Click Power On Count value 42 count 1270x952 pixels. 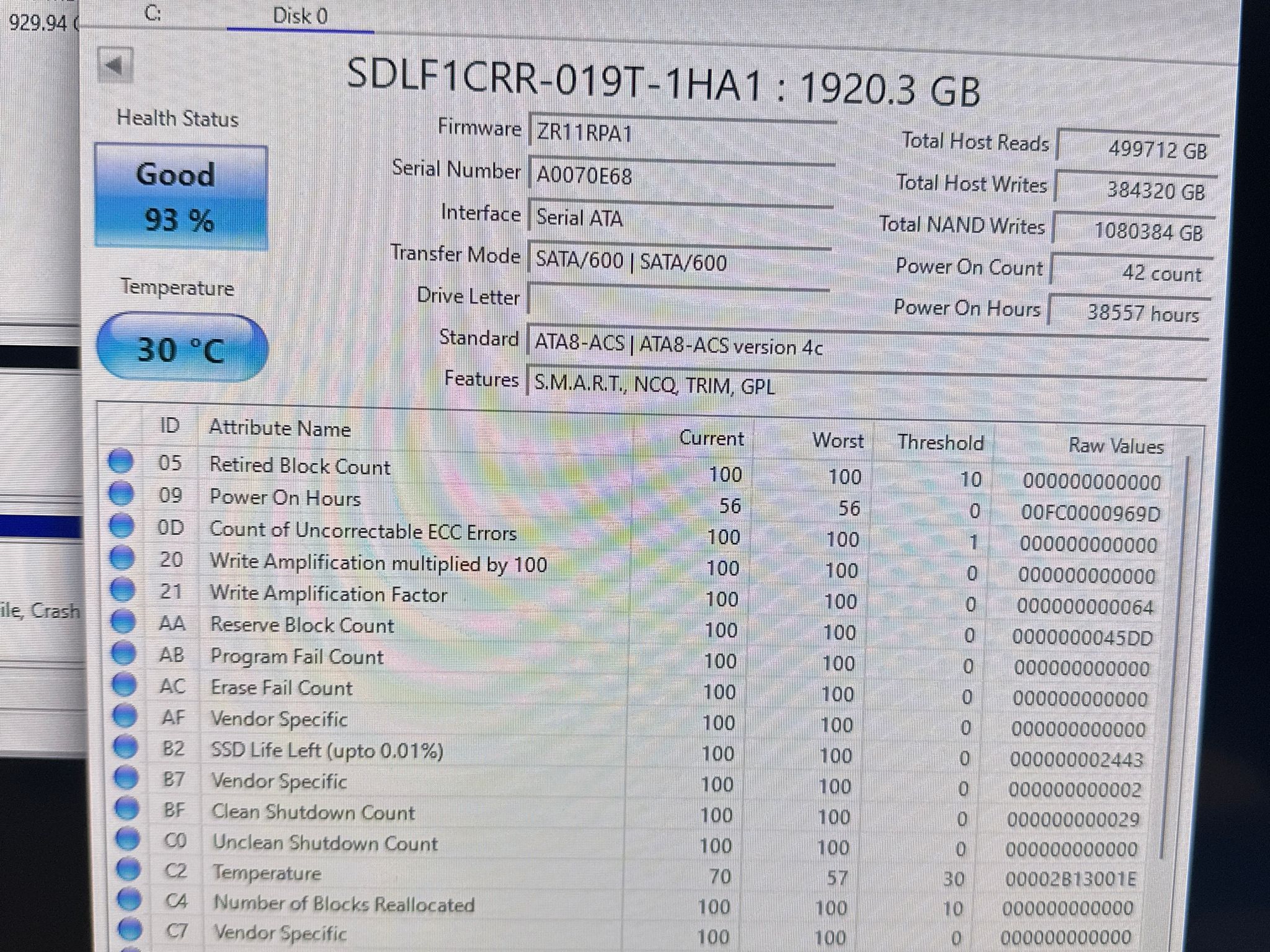point(1132,273)
